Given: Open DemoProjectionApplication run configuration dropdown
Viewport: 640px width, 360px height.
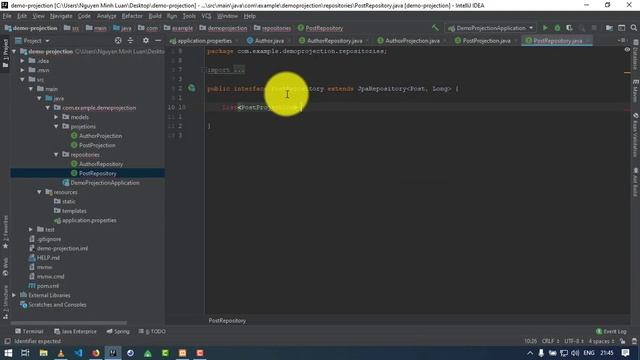Looking at the screenshot, I should 491,28.
